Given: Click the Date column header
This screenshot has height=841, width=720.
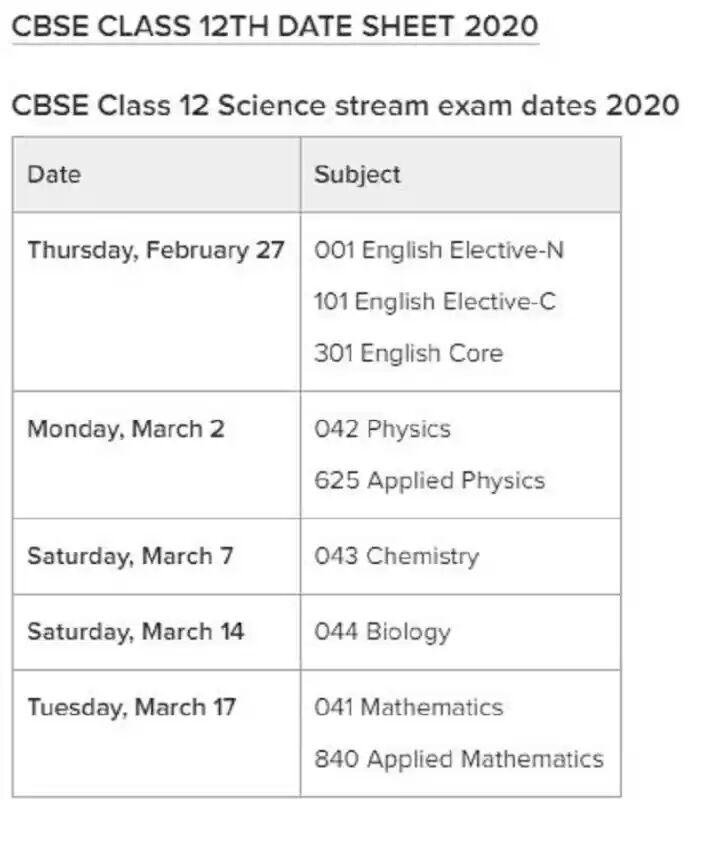Looking at the screenshot, I should coord(54,174).
